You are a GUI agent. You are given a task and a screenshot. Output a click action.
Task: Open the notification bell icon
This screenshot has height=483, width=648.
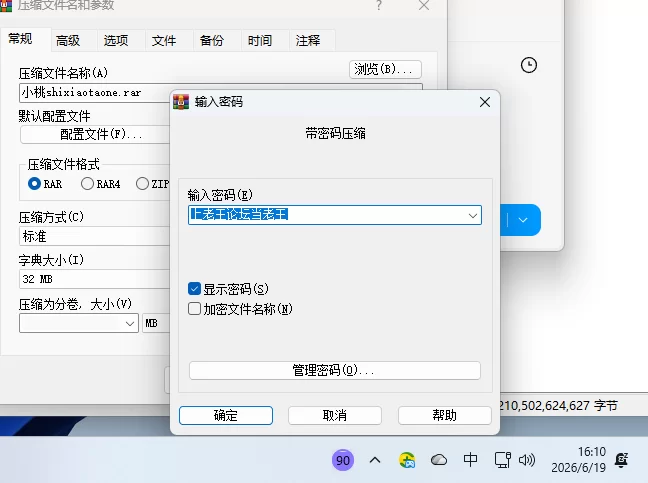(x=622, y=460)
